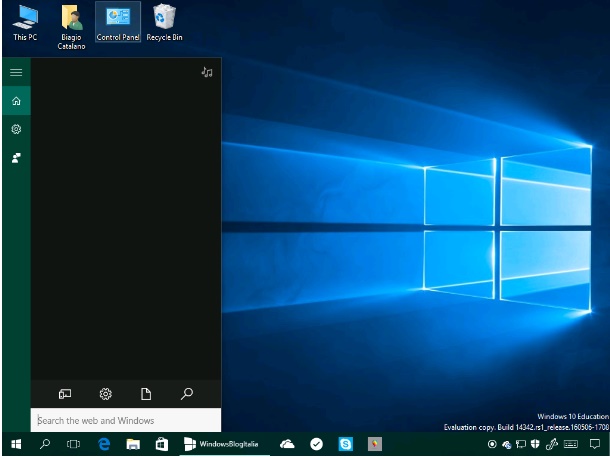Screen dimensions: 610x460
Task: Open File Explorer from the taskbar
Action: (132, 444)
